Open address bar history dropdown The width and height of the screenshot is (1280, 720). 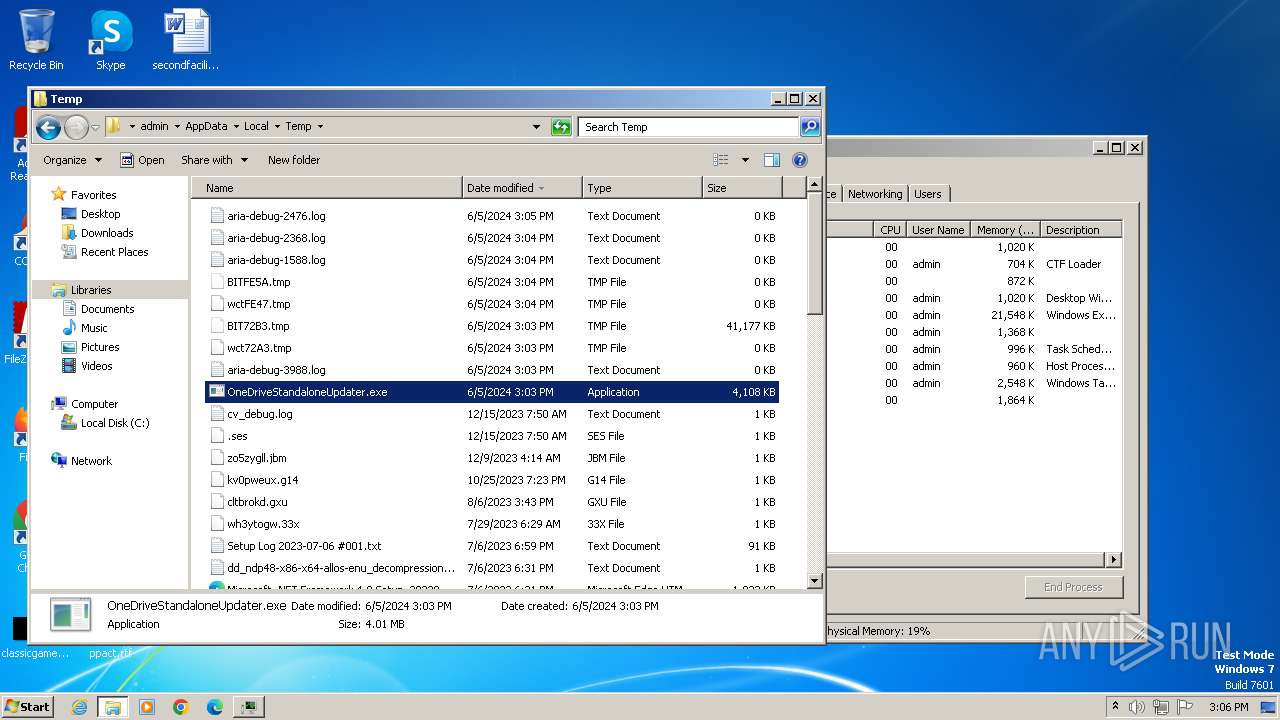coord(536,127)
